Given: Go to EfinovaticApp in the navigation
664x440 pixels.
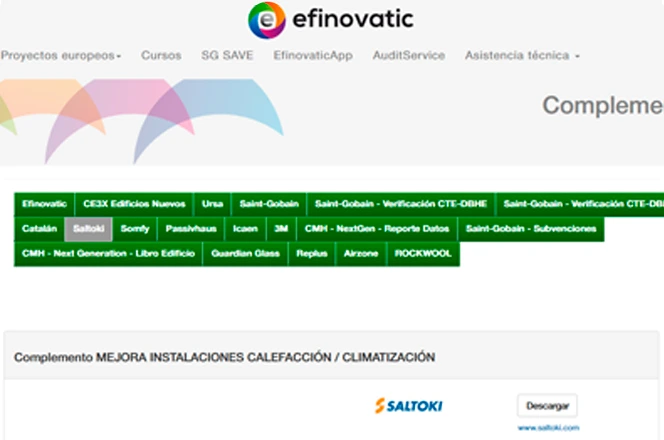Looking at the screenshot, I should 313,55.
